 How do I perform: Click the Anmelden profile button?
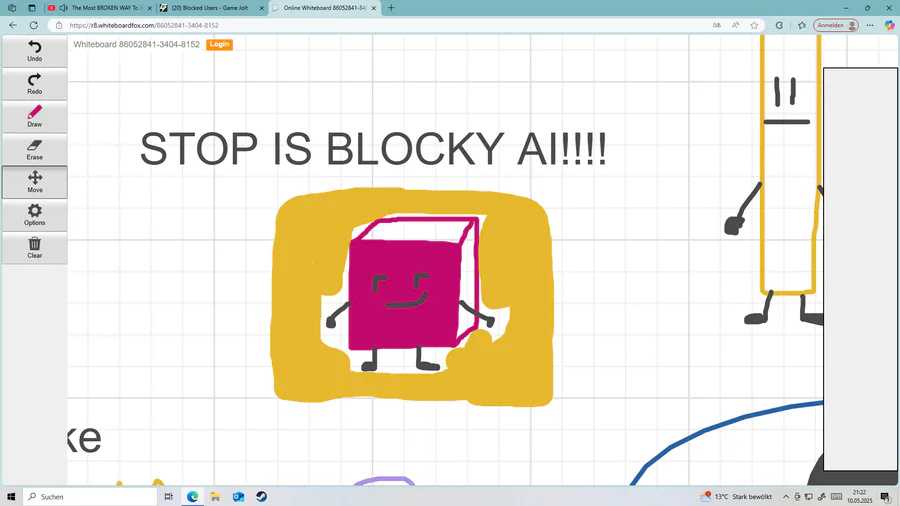(x=836, y=25)
